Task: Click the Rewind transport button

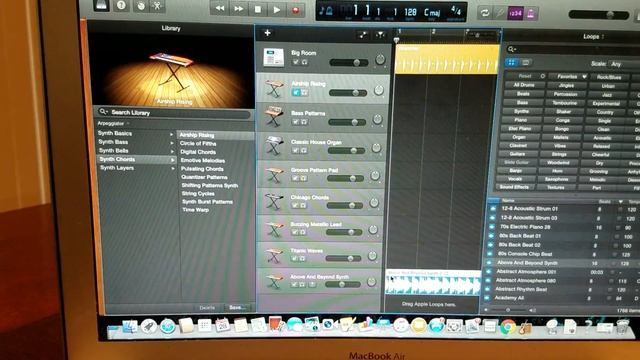Action: [220, 8]
